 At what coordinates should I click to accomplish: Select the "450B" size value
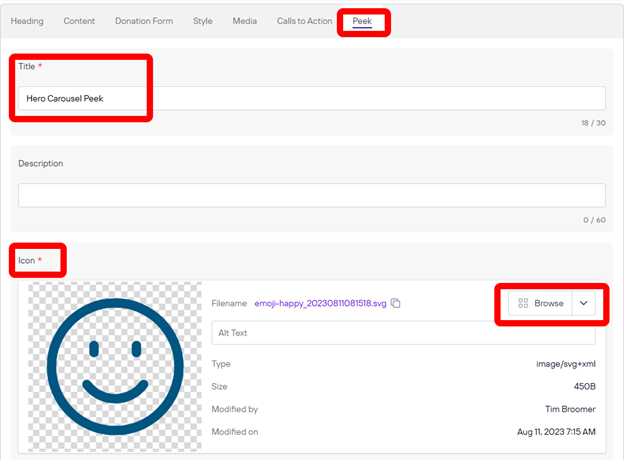pos(585,386)
